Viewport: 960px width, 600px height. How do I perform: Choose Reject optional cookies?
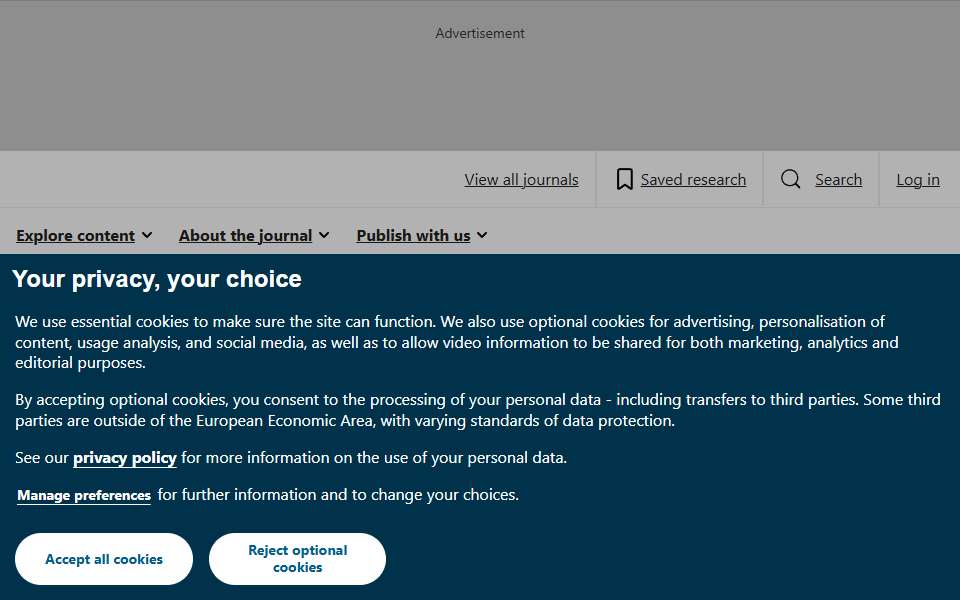click(x=298, y=559)
